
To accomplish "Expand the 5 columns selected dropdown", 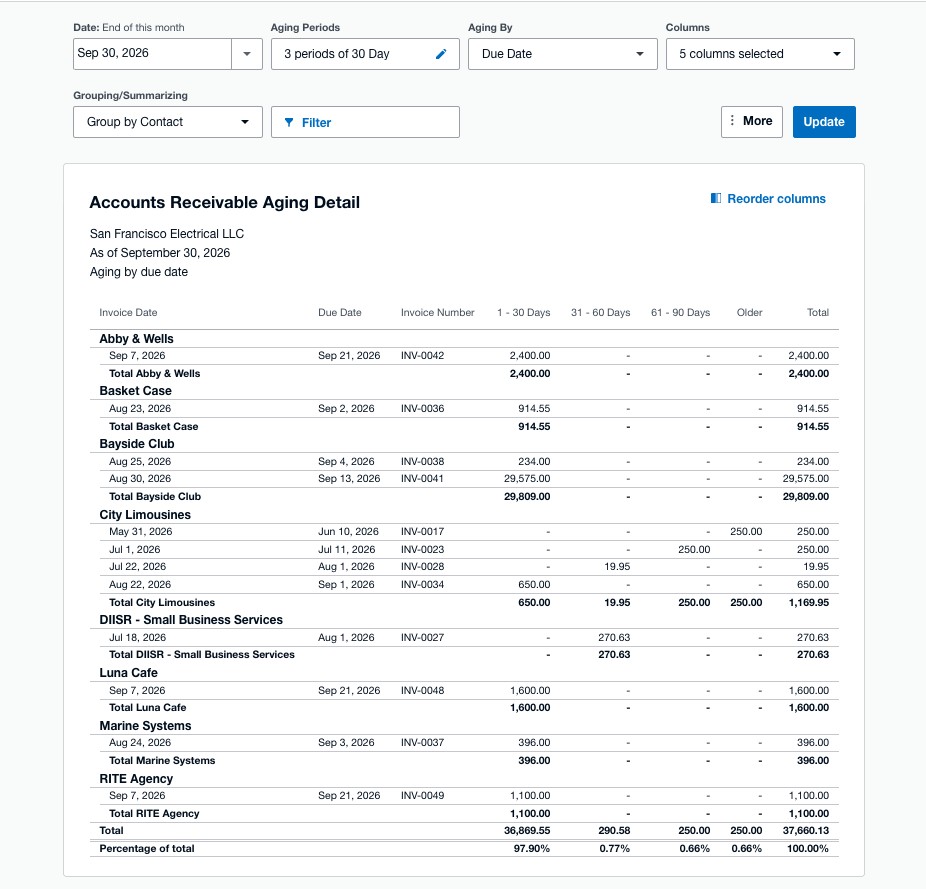I will [x=760, y=54].
